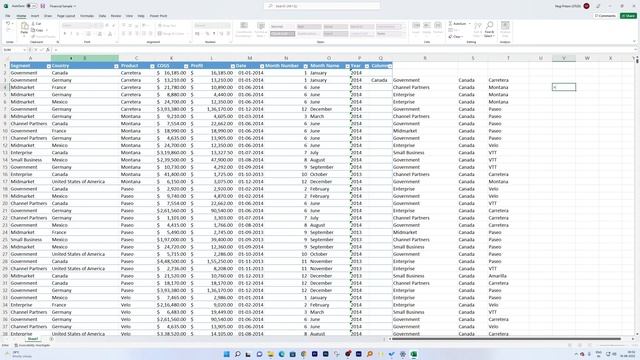Switch to the Data tab
The image size is (640, 360).
(102, 16)
